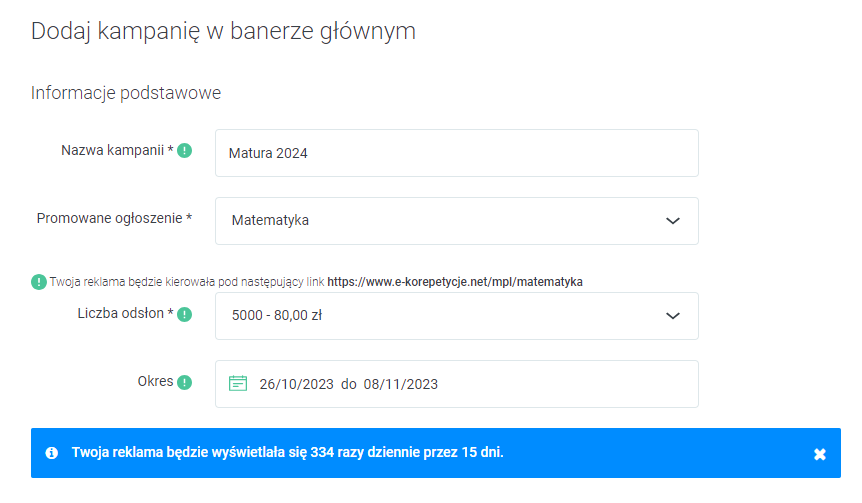
Task: Click the green info icon before the ad link notice
Action: (38, 282)
